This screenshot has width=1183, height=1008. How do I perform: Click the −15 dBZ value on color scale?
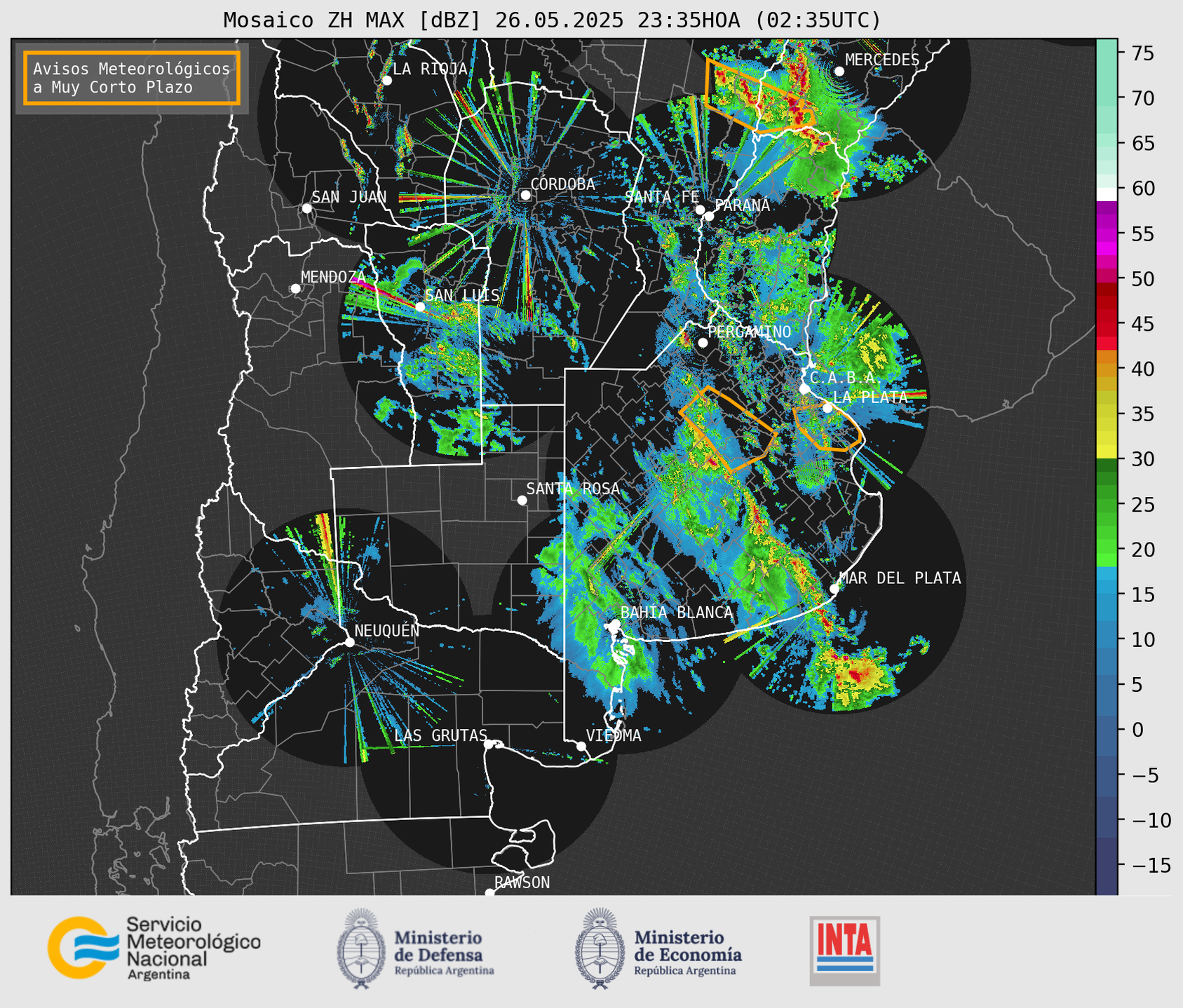tap(1151, 866)
